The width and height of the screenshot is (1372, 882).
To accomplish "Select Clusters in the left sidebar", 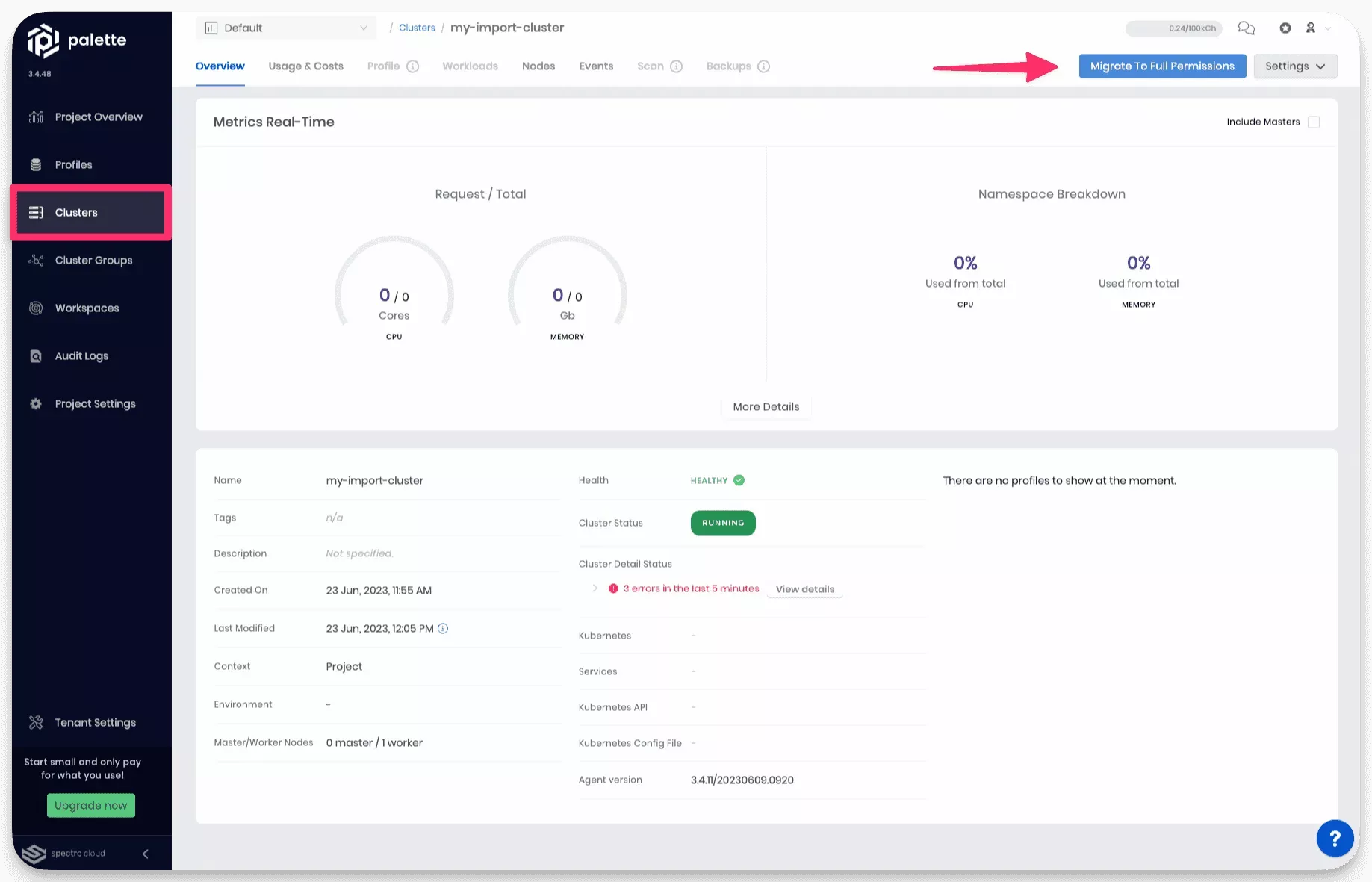I will click(x=75, y=212).
